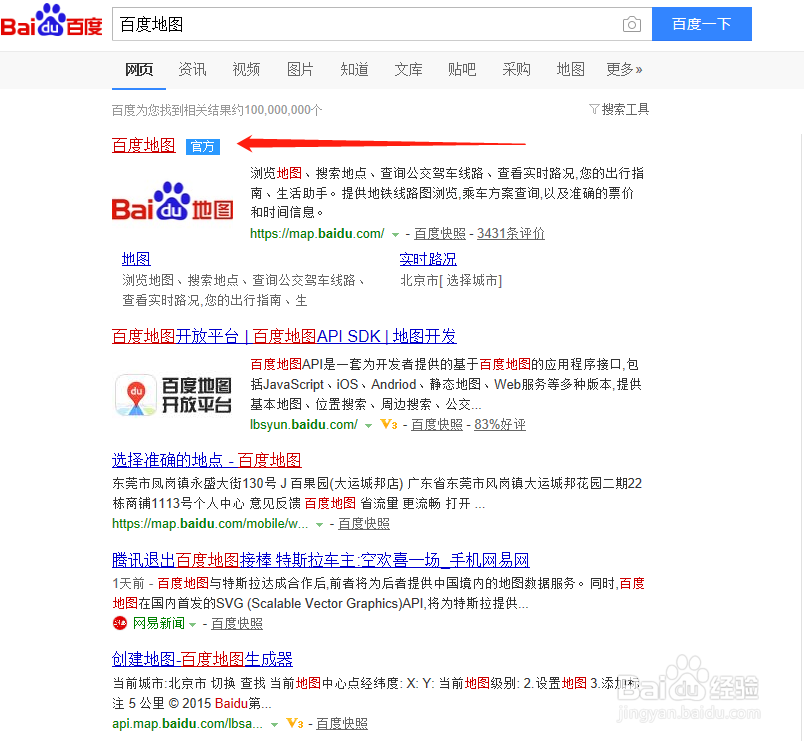The height and width of the screenshot is (741, 804).
Task: Click the camera icon in the search box
Action: [x=631, y=24]
